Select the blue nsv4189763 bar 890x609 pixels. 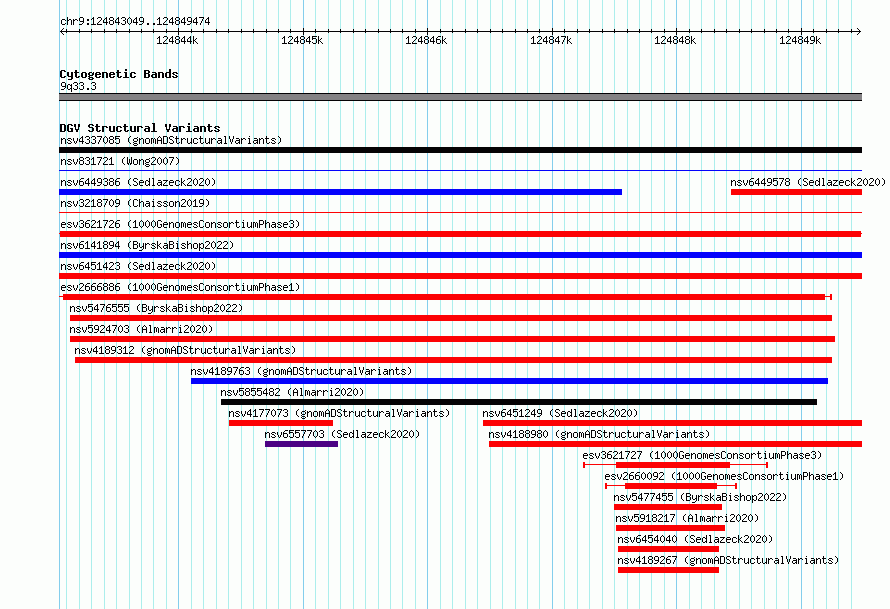click(x=509, y=381)
